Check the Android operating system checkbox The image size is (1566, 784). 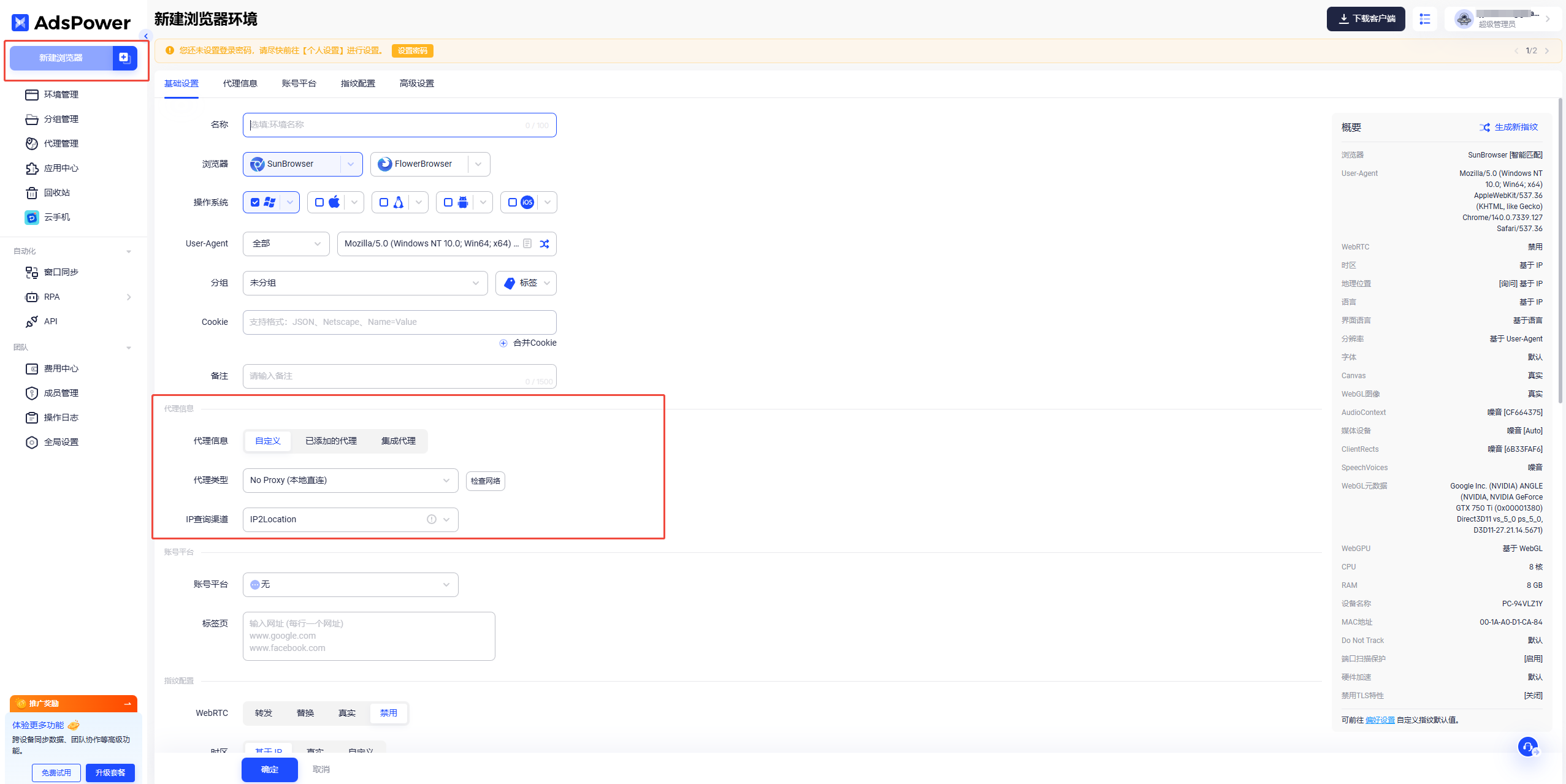(x=448, y=202)
